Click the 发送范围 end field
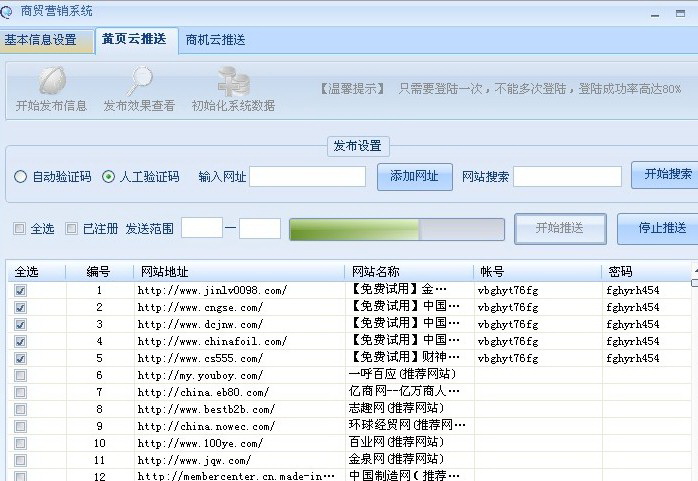The width and height of the screenshot is (698, 481). (260, 228)
